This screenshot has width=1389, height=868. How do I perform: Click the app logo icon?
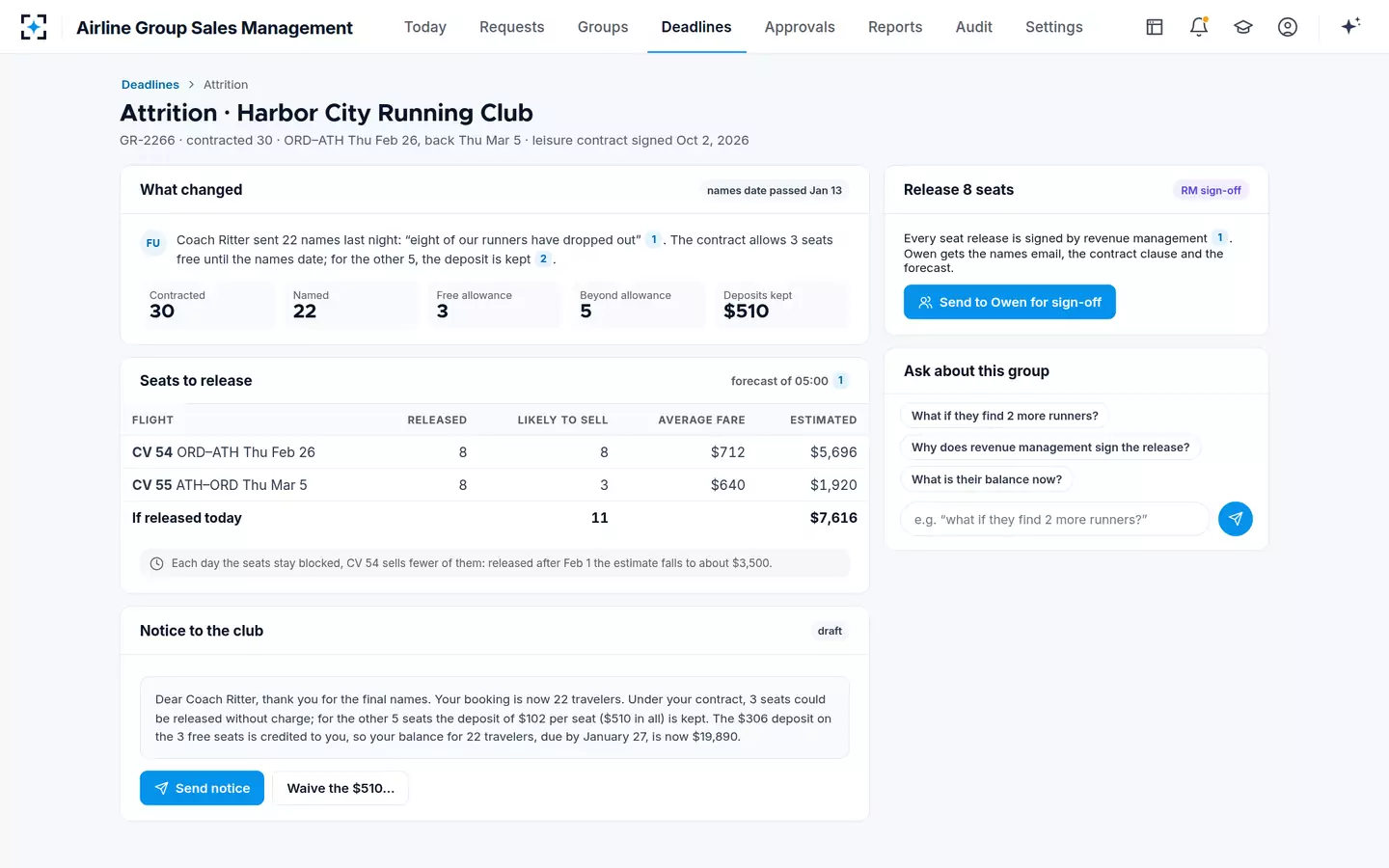(x=34, y=27)
